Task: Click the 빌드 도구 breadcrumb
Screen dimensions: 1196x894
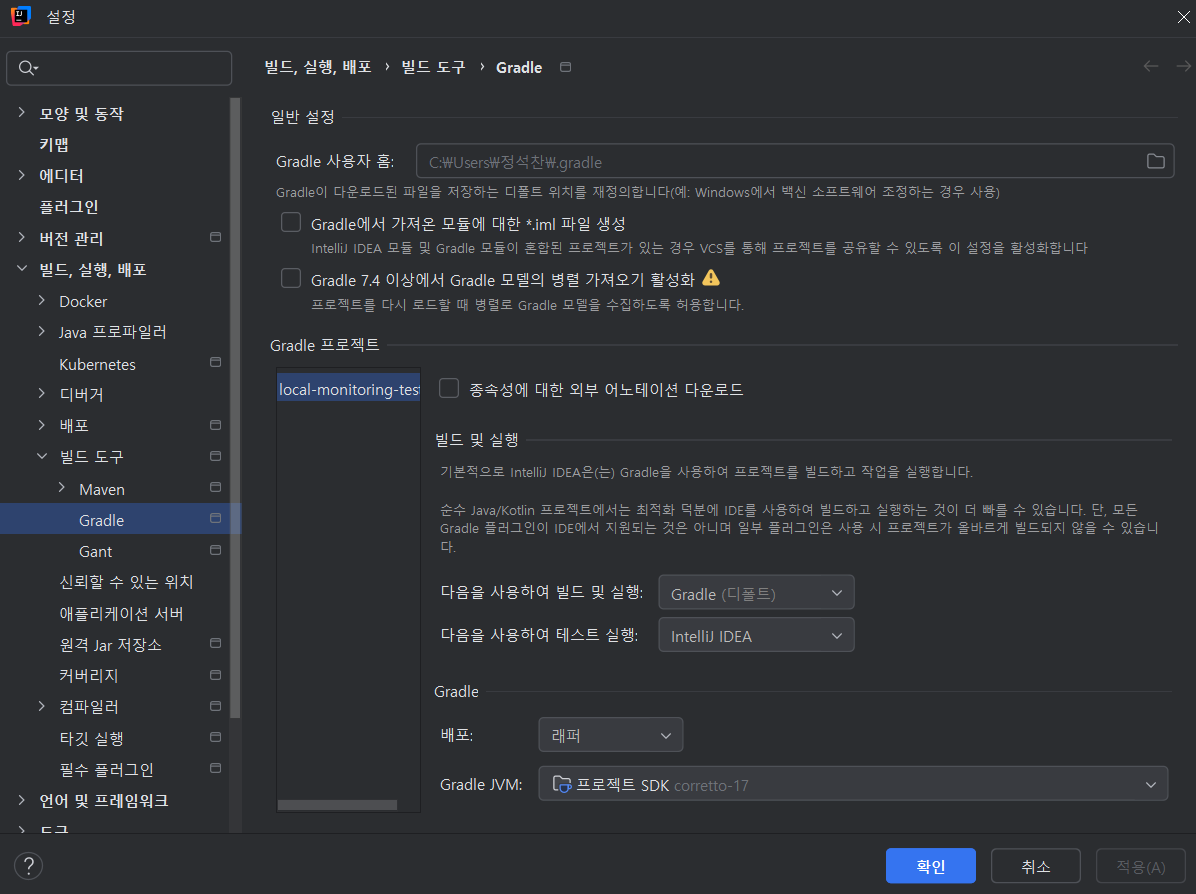Action: click(433, 67)
